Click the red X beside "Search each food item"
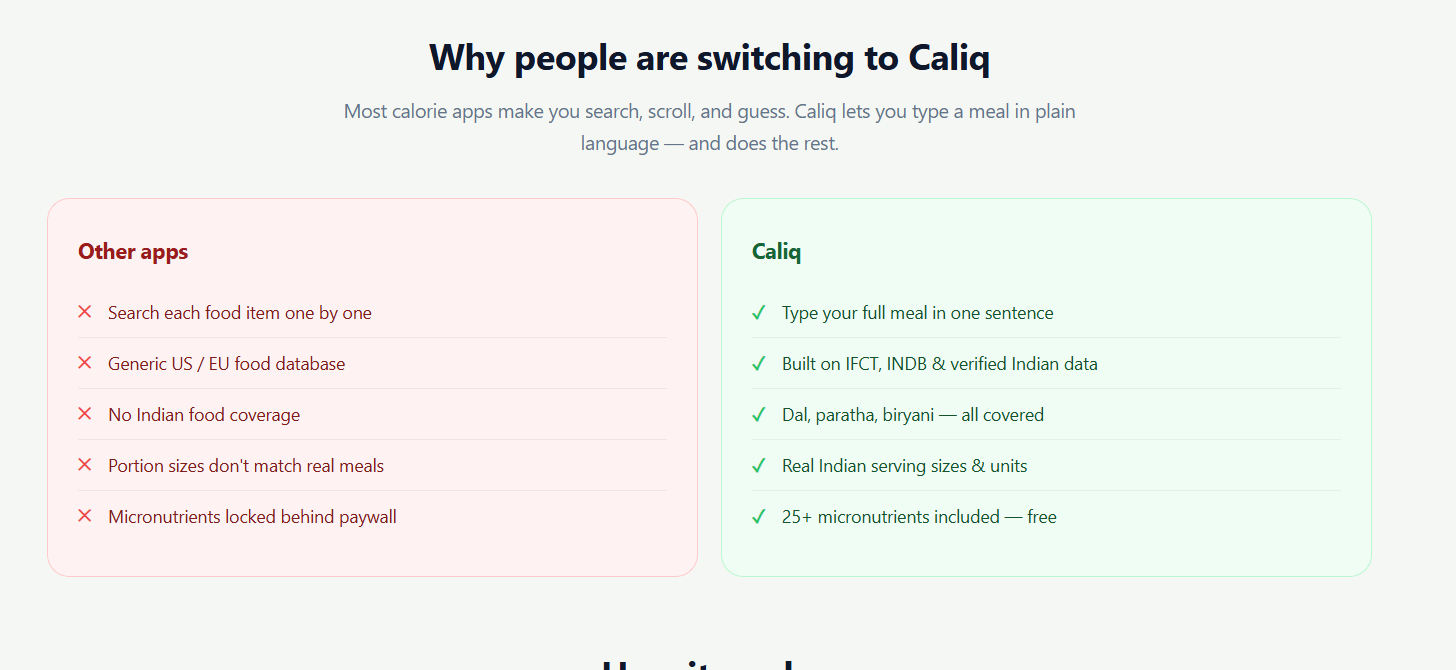 pos(85,312)
